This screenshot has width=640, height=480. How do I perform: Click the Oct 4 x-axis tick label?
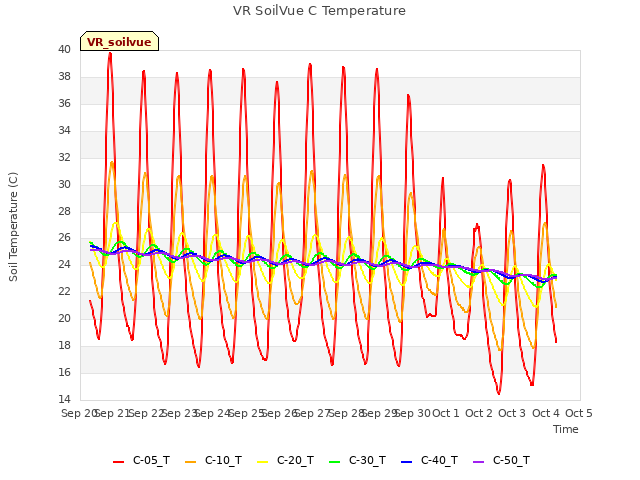[546, 413]
